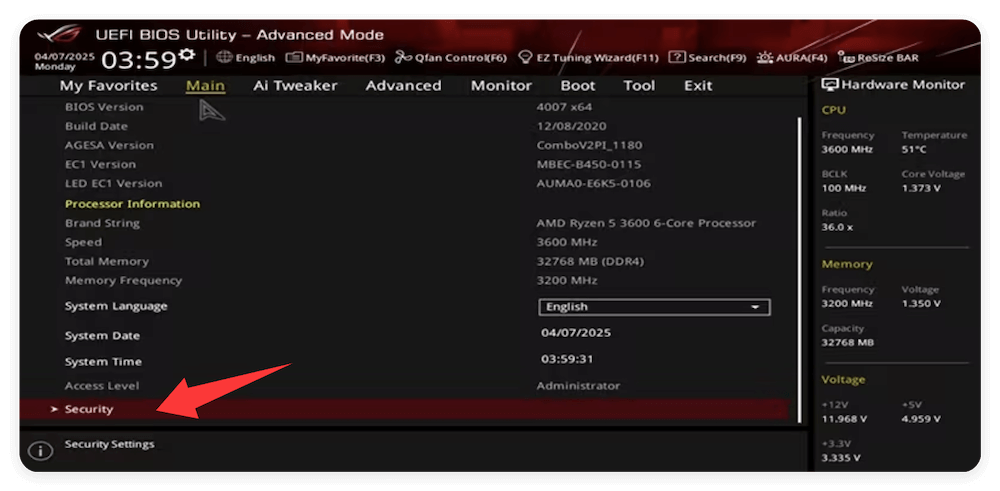Viewport: 1000px width, 491px height.
Task: Select the AGESA Version label
Action: click(109, 145)
